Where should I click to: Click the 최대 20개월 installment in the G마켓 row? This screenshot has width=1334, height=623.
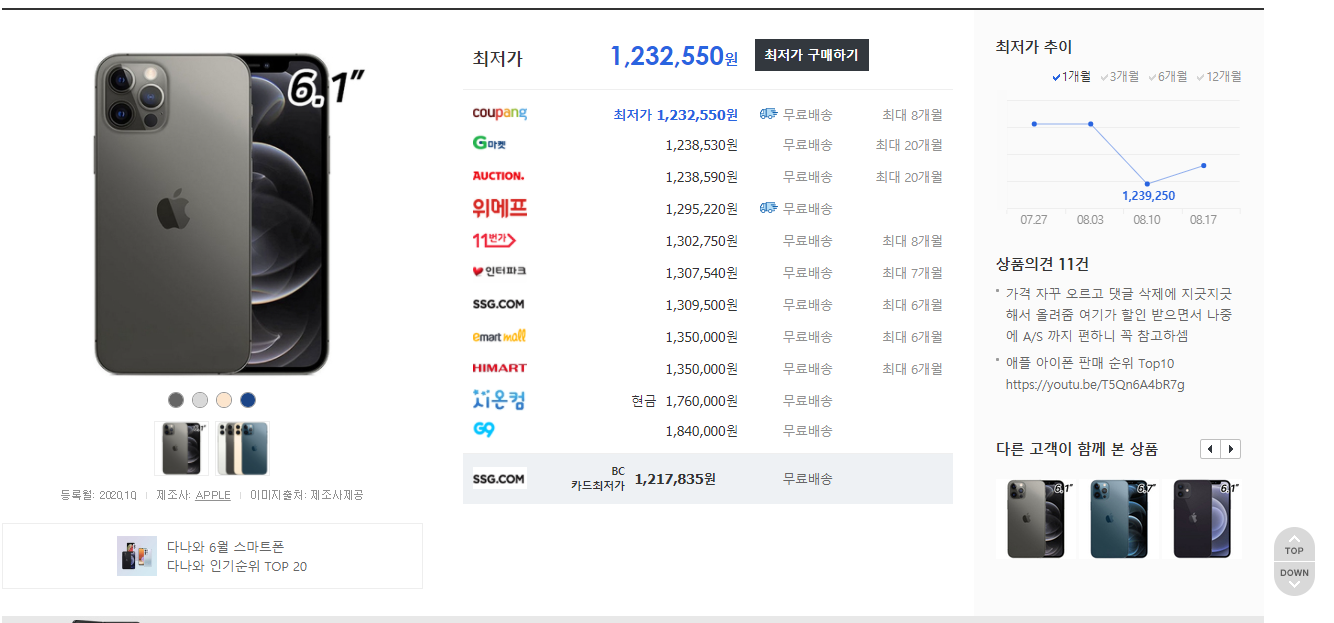point(909,145)
